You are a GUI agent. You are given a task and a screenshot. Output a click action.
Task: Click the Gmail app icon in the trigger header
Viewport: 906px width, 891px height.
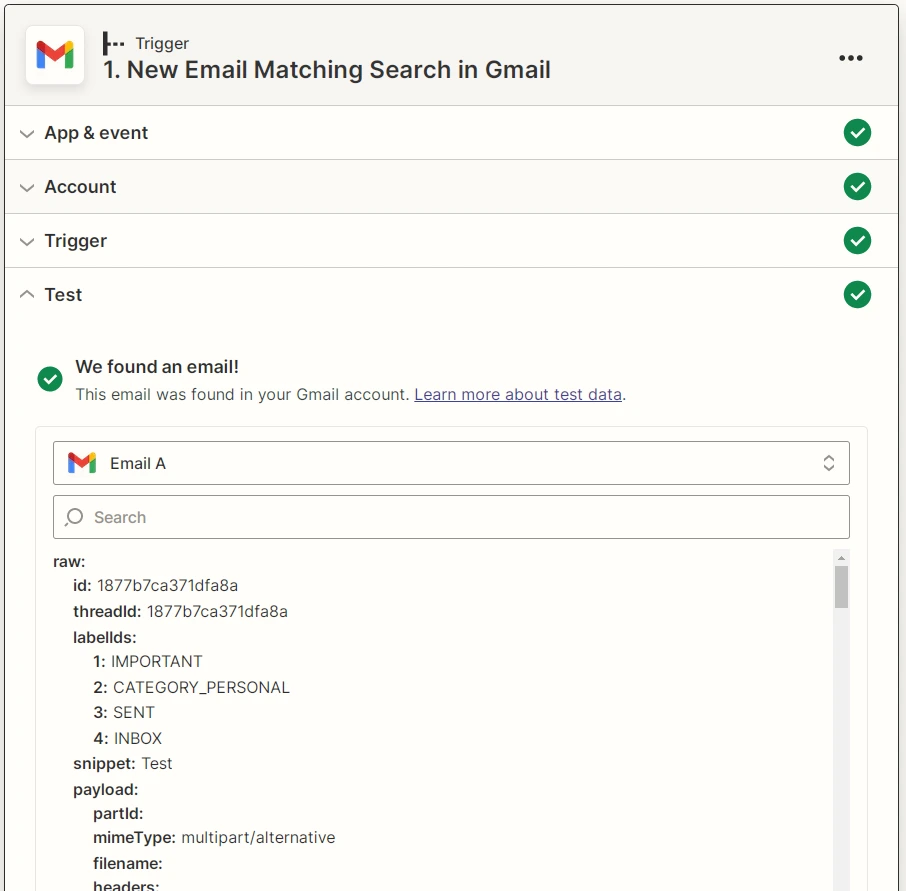click(54, 57)
